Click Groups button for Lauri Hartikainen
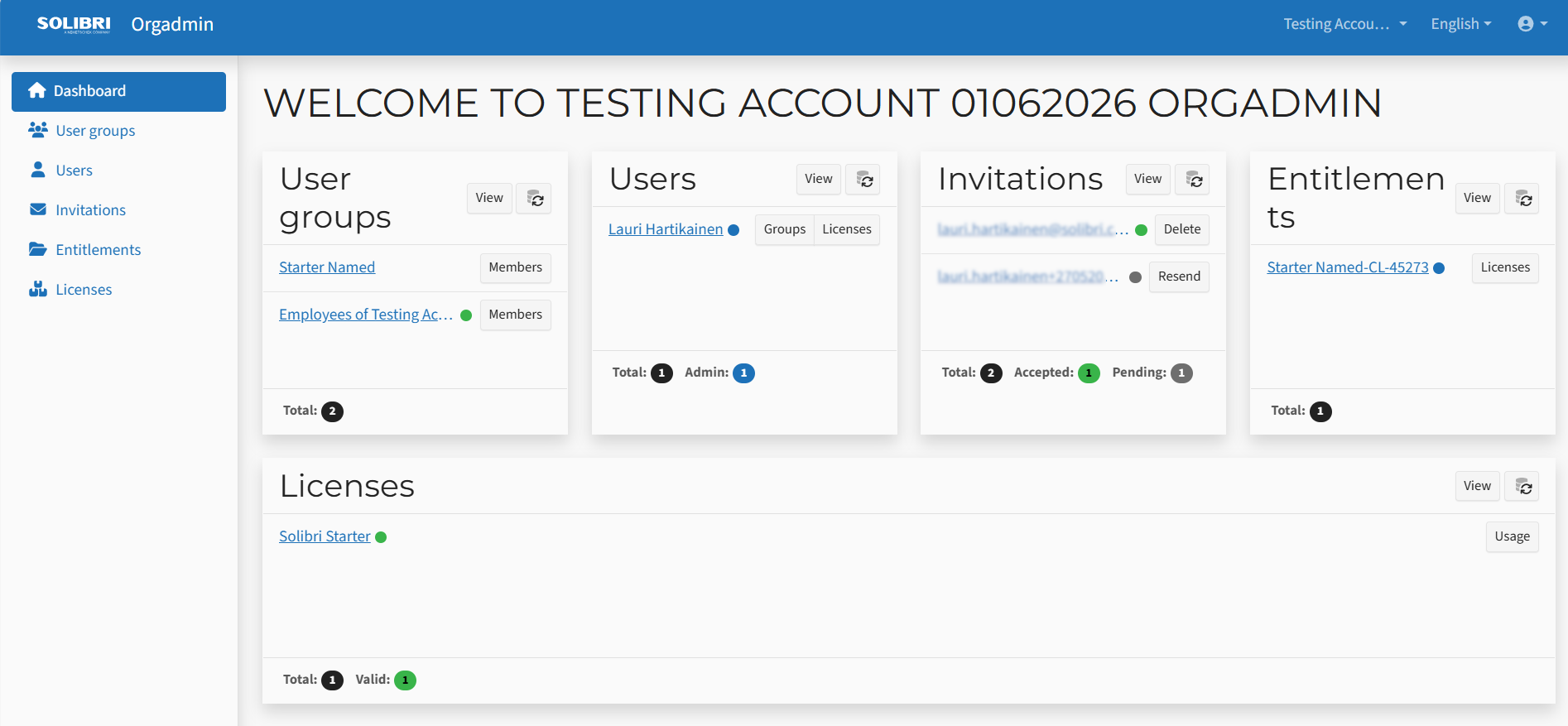 tap(785, 229)
